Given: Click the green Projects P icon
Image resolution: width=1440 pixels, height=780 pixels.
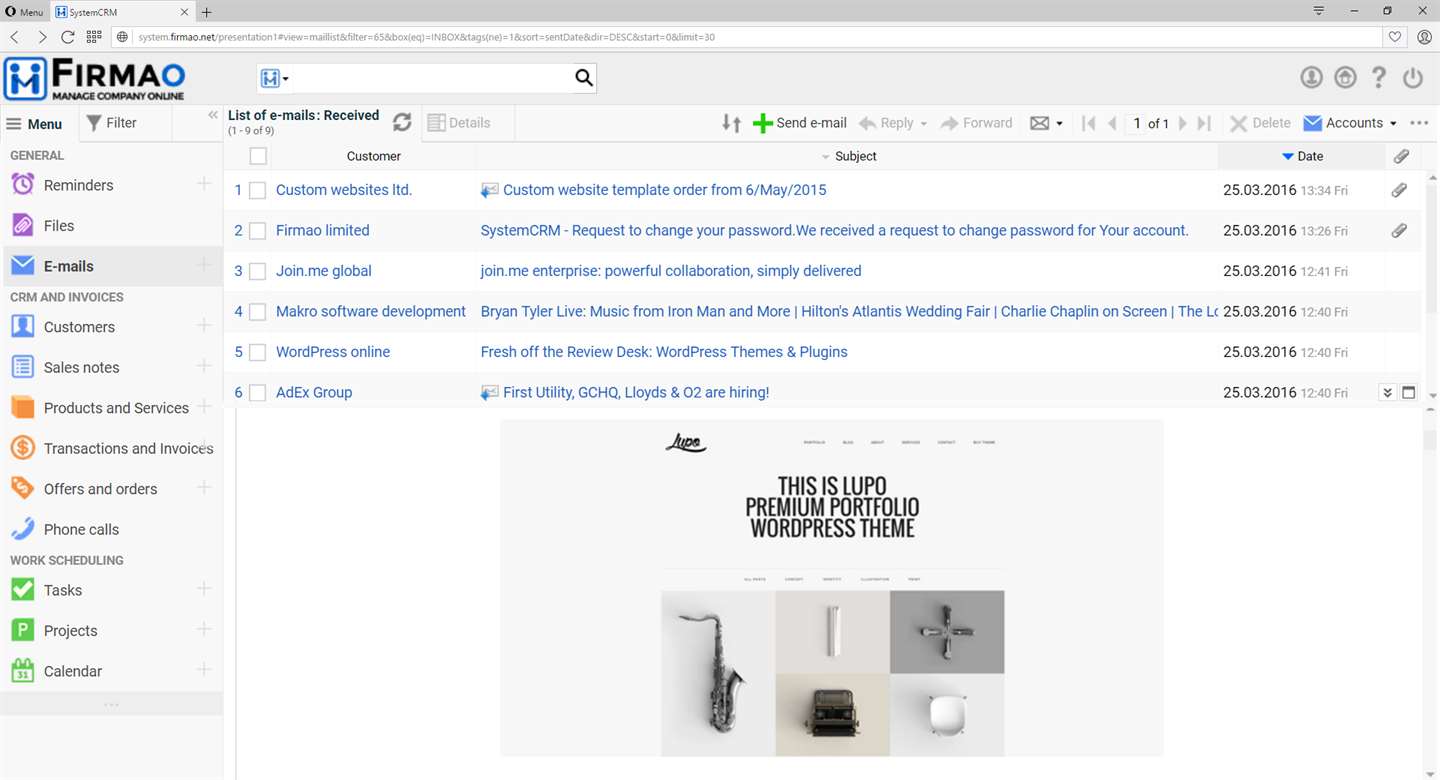Looking at the screenshot, I should [x=22, y=630].
